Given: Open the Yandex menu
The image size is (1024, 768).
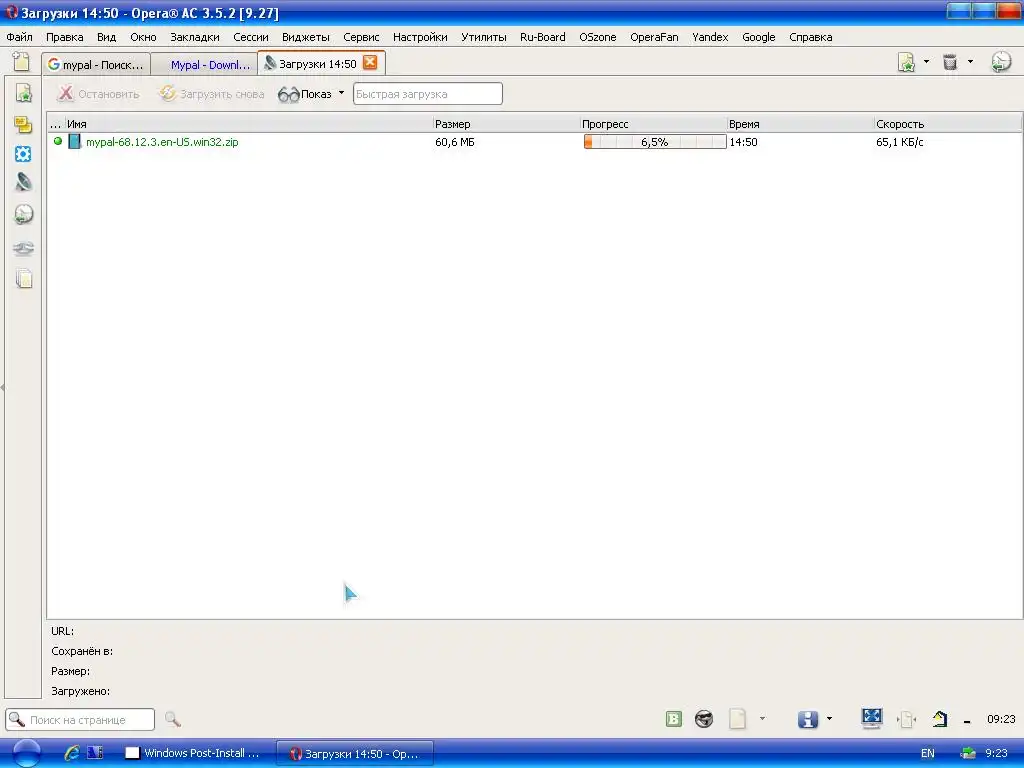Looking at the screenshot, I should 710,37.
